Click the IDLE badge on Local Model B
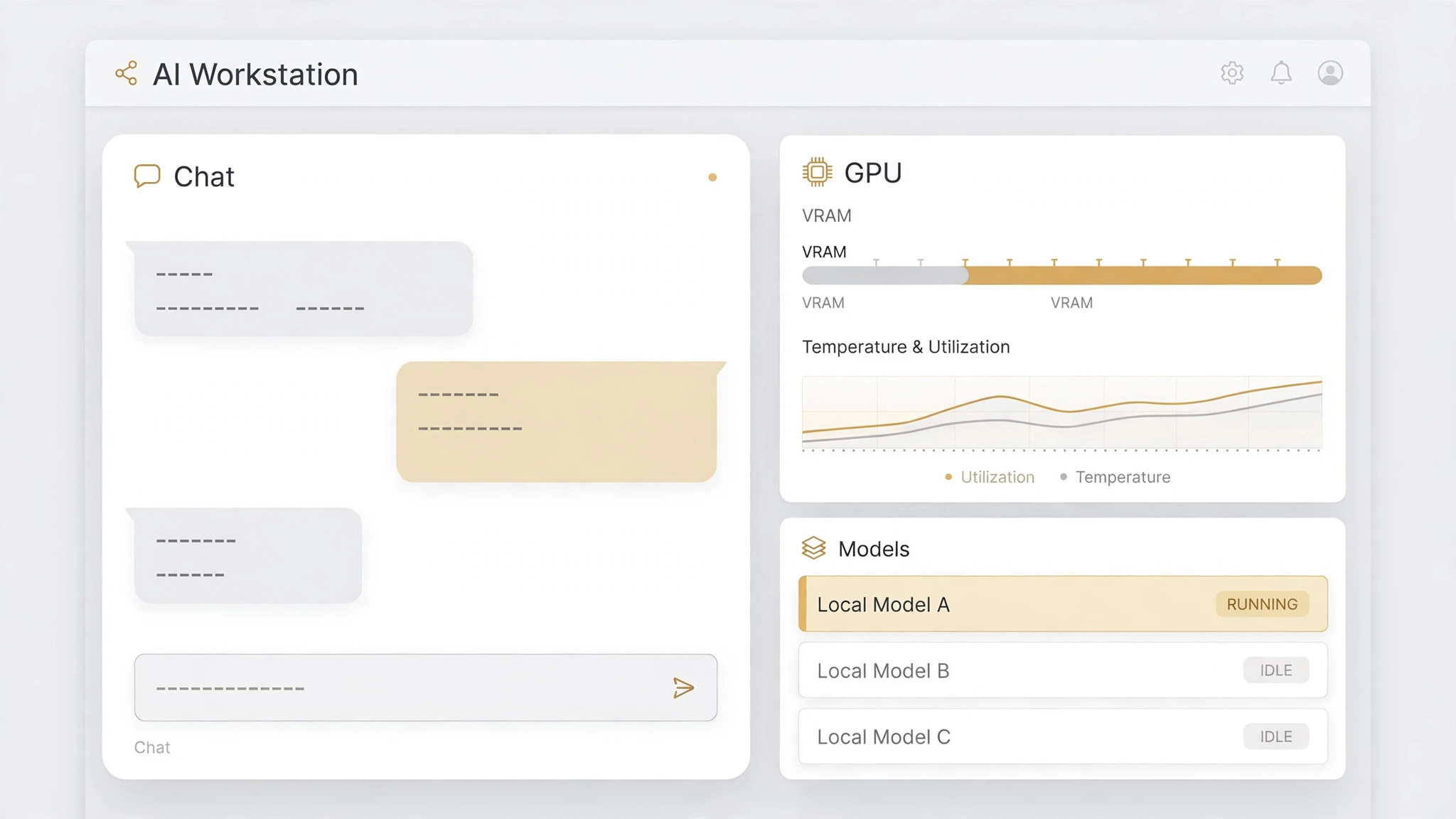Screen dimensions: 1456x819 click(1276, 670)
